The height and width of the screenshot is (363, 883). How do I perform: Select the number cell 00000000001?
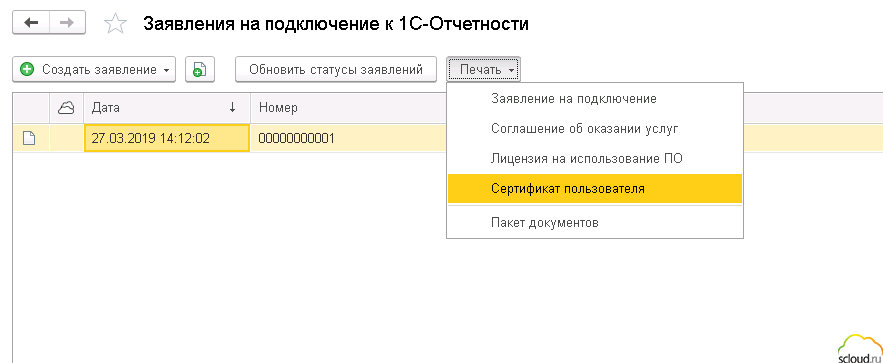point(348,138)
